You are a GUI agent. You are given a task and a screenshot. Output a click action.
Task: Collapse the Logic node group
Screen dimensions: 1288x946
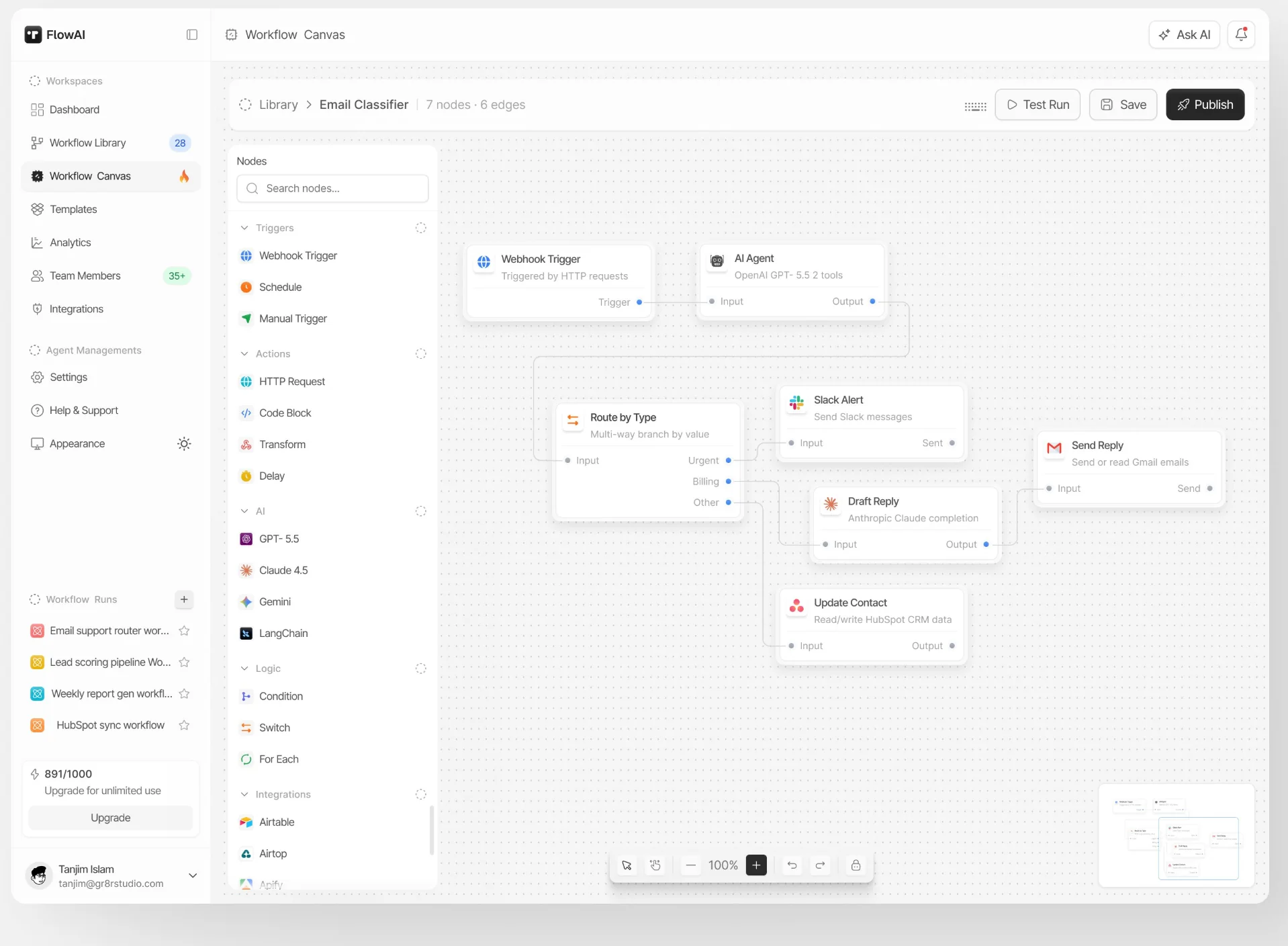point(244,669)
